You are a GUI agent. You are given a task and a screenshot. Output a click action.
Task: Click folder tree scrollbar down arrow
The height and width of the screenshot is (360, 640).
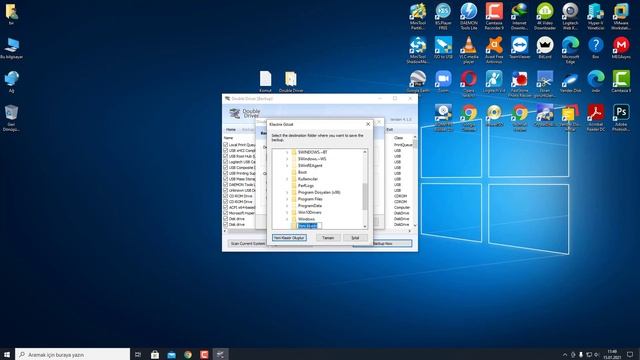point(365,226)
